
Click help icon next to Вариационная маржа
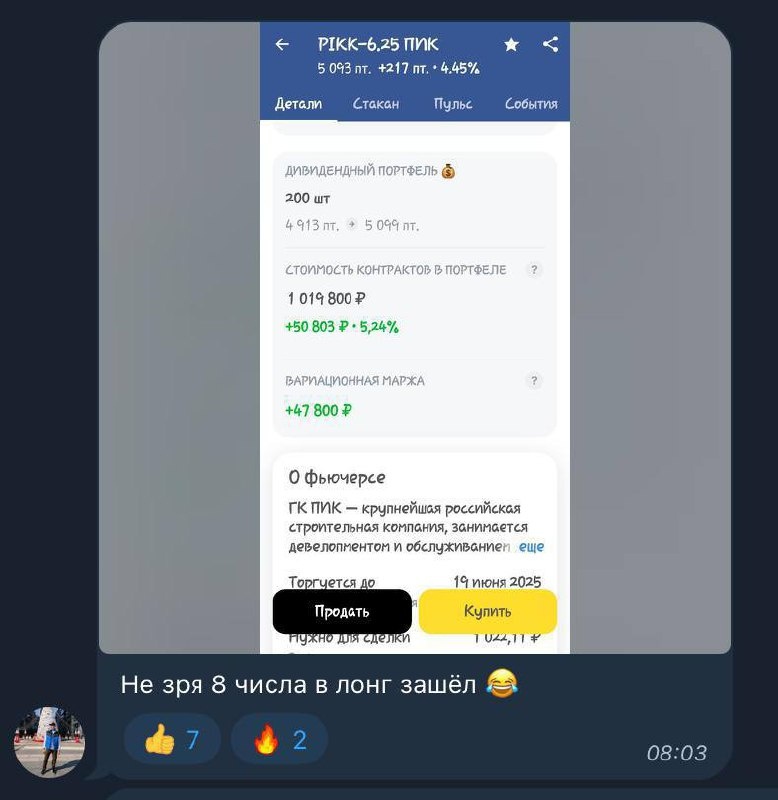[534, 381]
